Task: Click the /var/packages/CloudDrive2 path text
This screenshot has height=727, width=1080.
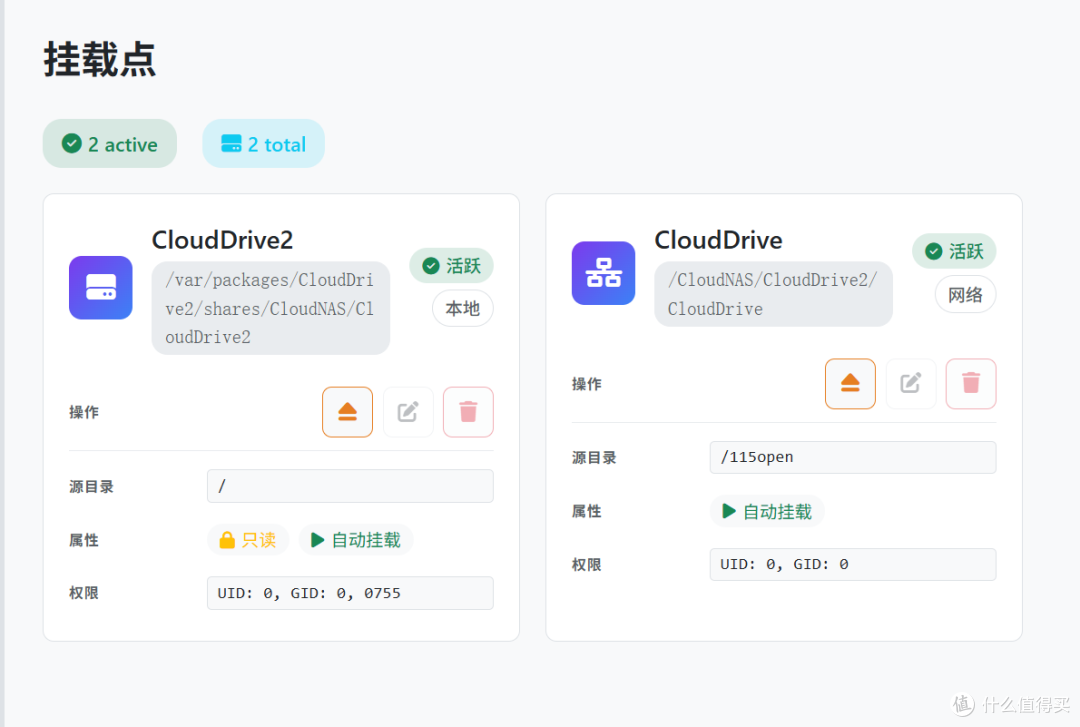Action: pyautogui.click(x=270, y=308)
